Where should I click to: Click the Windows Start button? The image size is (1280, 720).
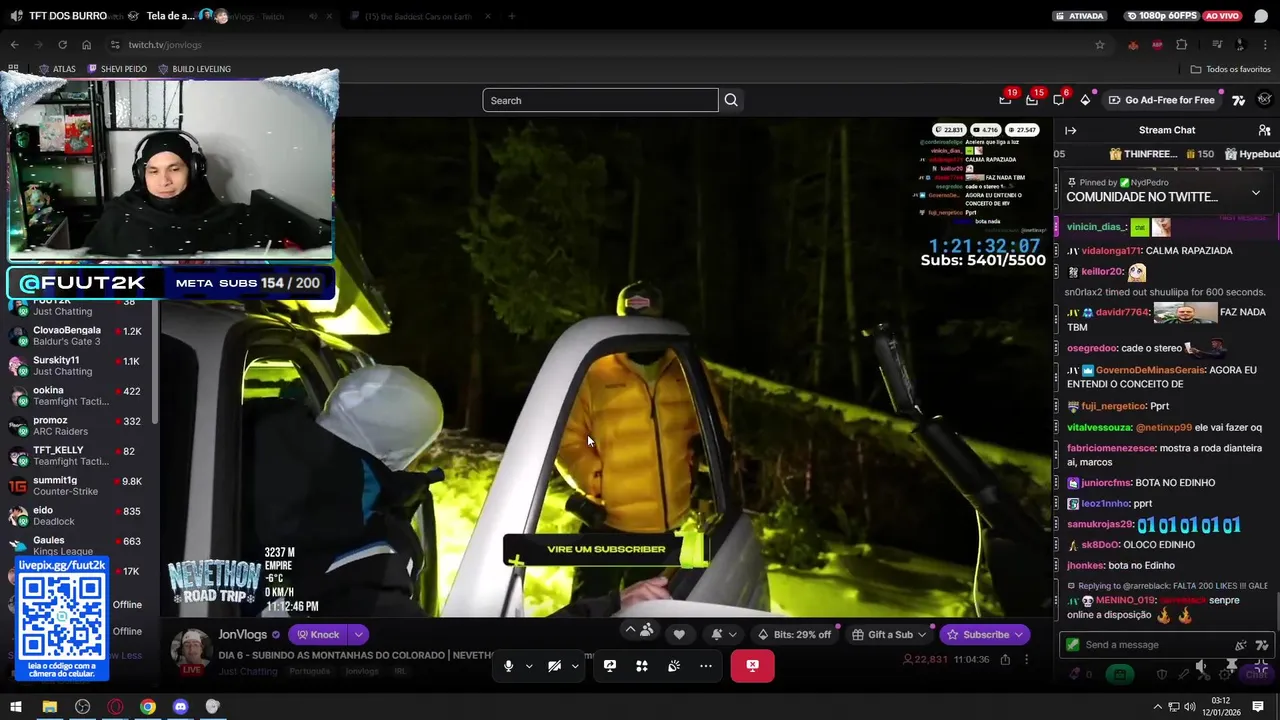pyautogui.click(x=16, y=706)
